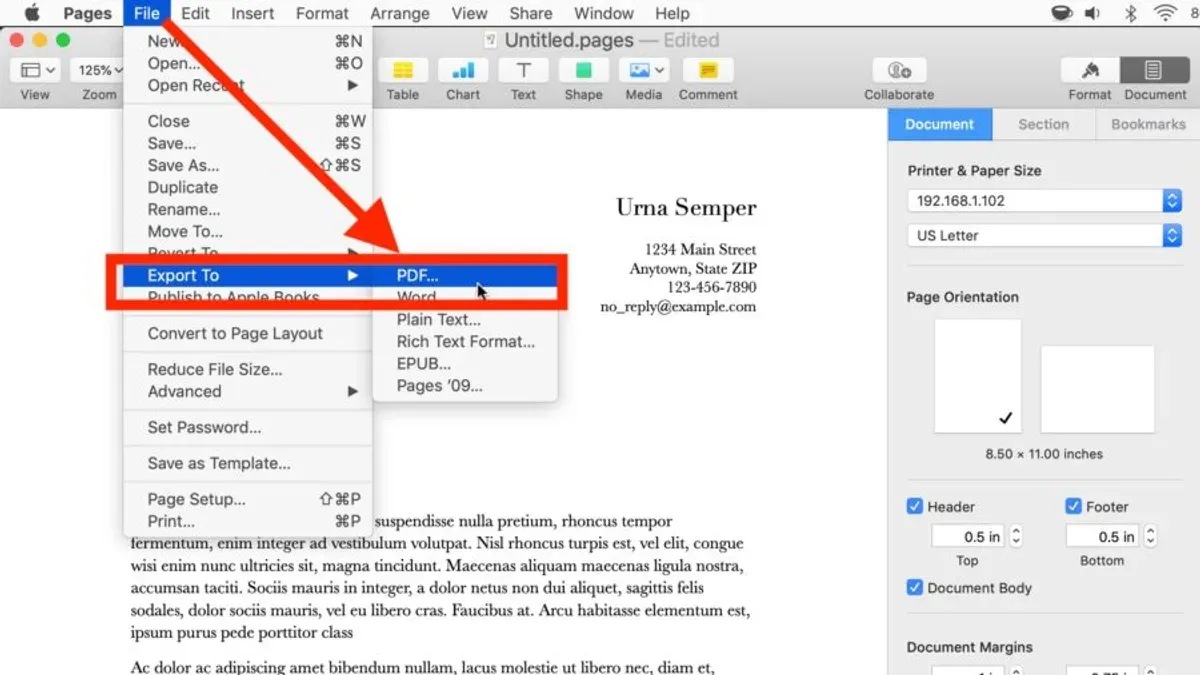Open the Arrange menu
Screen dimensions: 1200x675
click(400, 13)
